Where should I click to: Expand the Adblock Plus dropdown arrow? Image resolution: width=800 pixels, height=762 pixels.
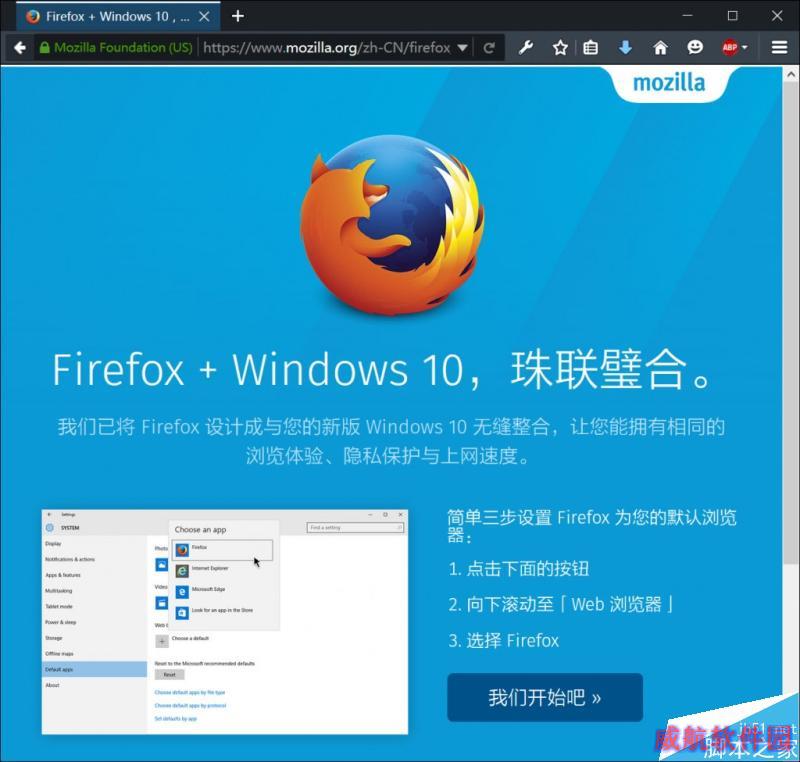point(744,47)
